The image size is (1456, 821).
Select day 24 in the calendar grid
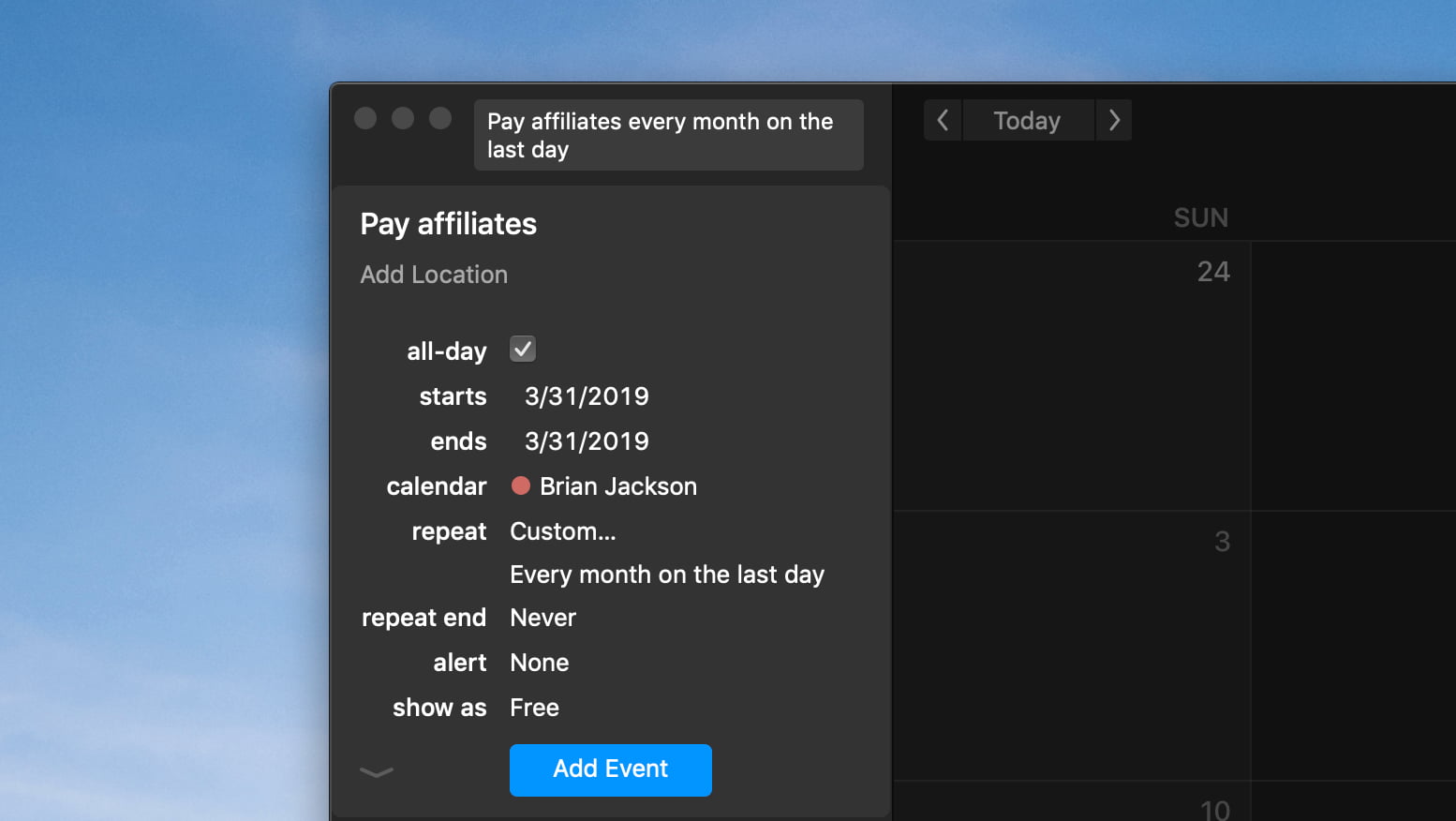coord(1214,271)
